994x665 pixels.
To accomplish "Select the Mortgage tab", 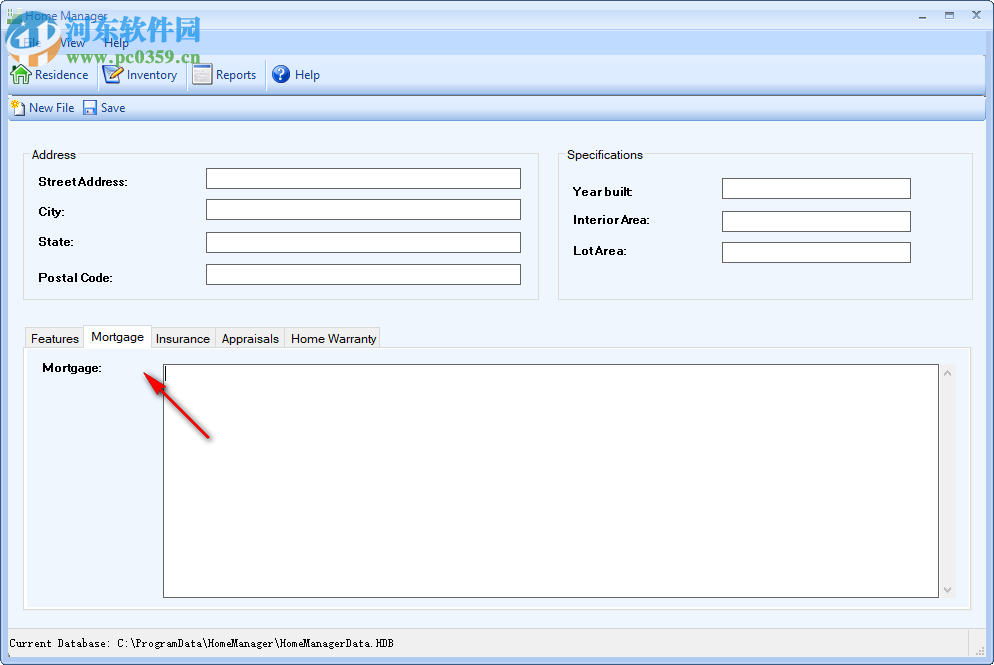I will [x=117, y=337].
